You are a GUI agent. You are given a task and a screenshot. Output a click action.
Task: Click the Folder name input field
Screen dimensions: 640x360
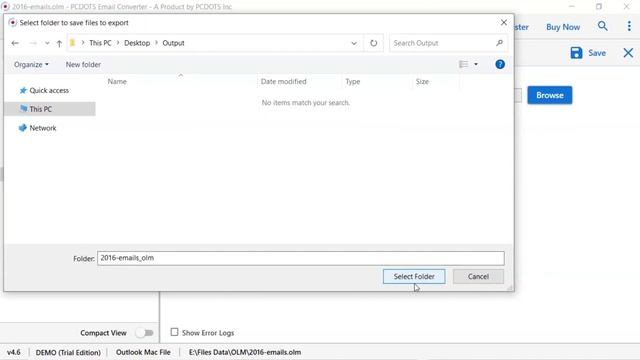pyautogui.click(x=301, y=258)
